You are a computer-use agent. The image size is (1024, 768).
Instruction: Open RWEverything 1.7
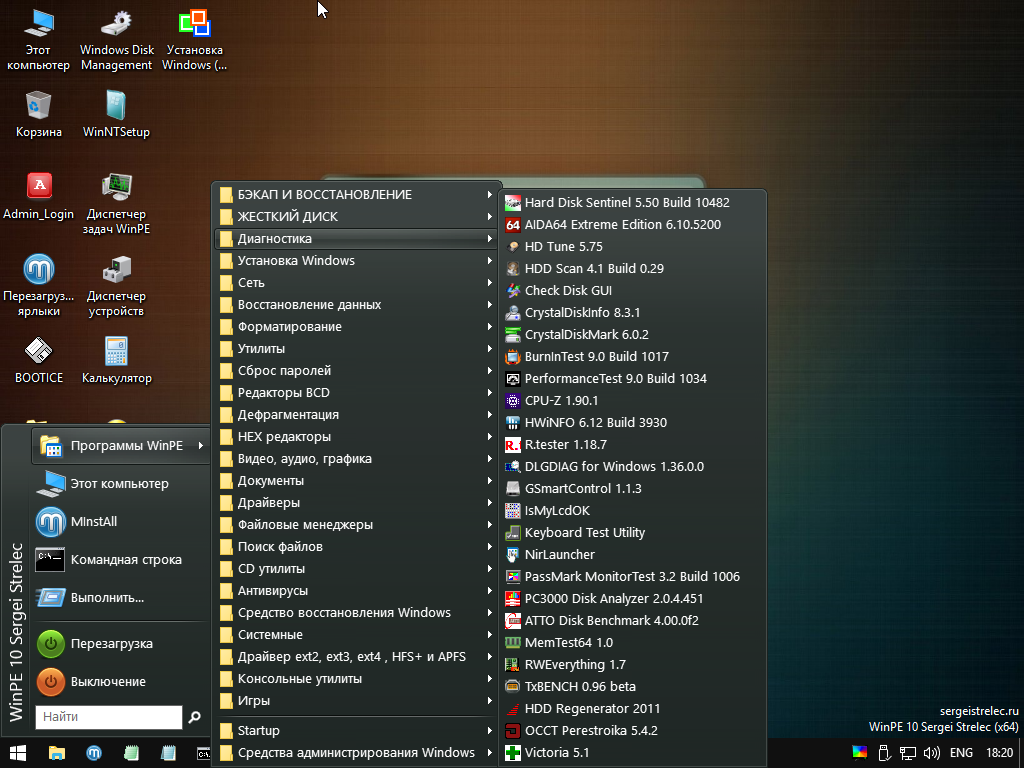click(x=632, y=665)
